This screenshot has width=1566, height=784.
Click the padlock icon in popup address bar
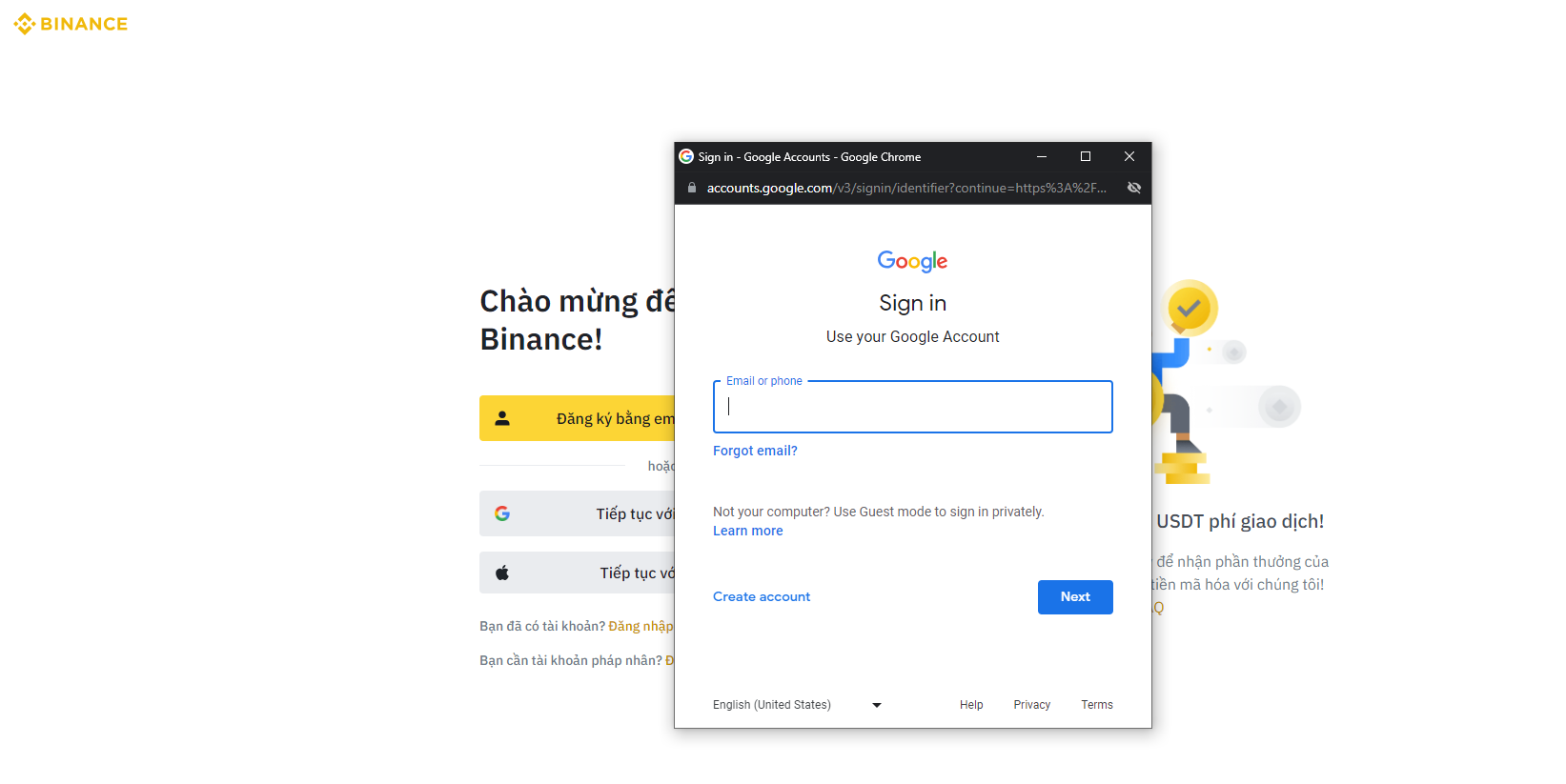coord(692,188)
